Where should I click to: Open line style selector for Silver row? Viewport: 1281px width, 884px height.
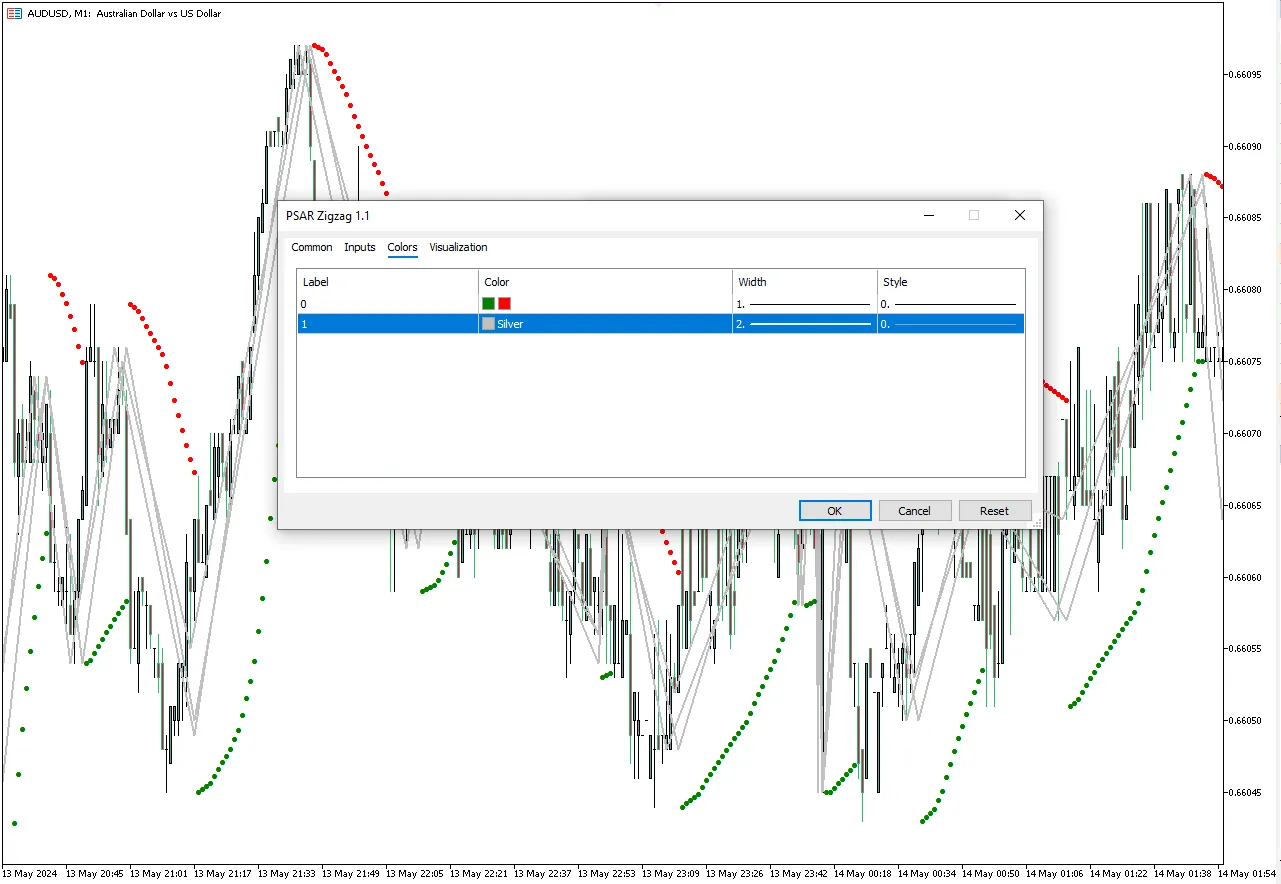[951, 324]
